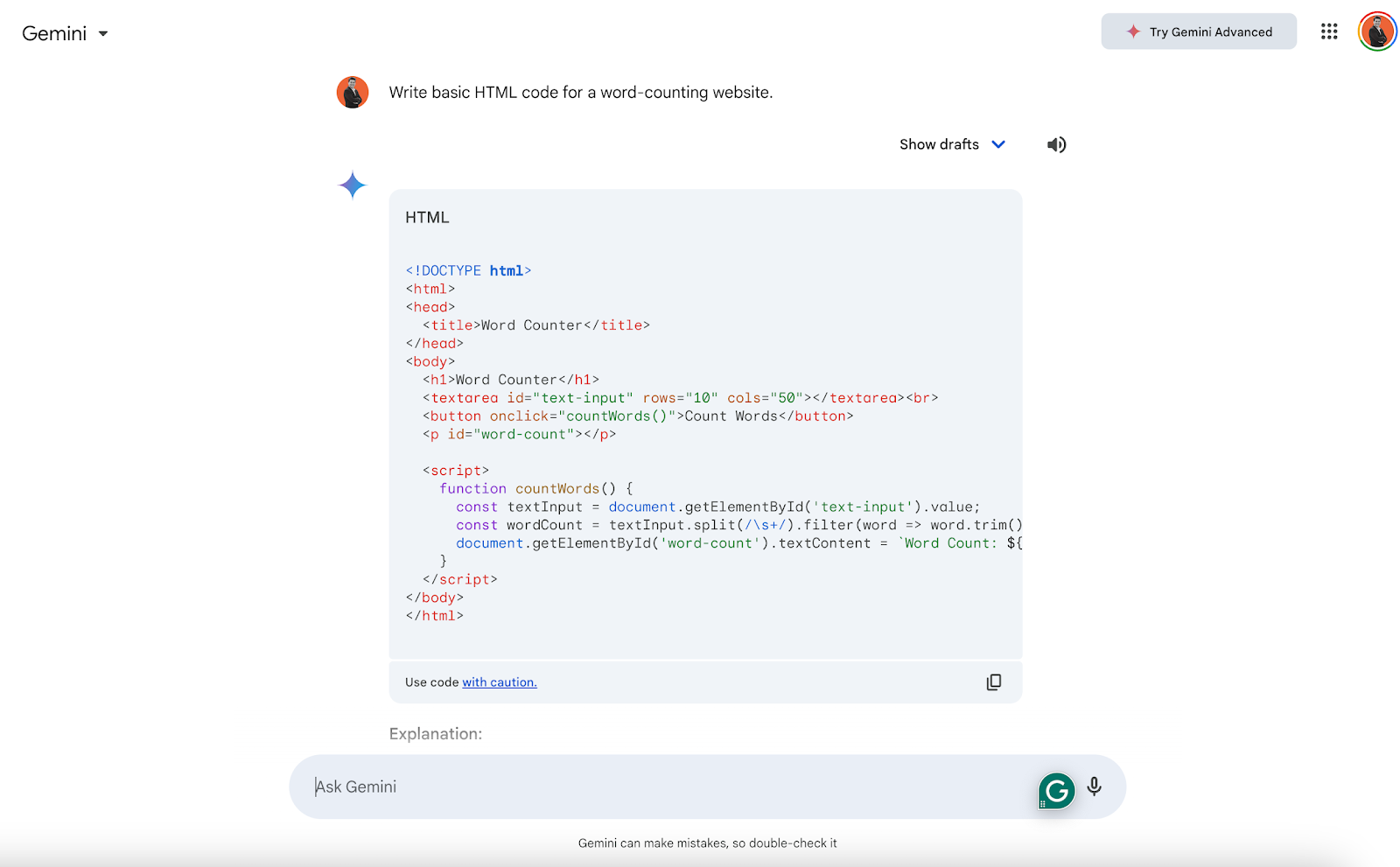1400x867 pixels.
Task: Open the Show drafts dropdown
Action: click(x=939, y=144)
